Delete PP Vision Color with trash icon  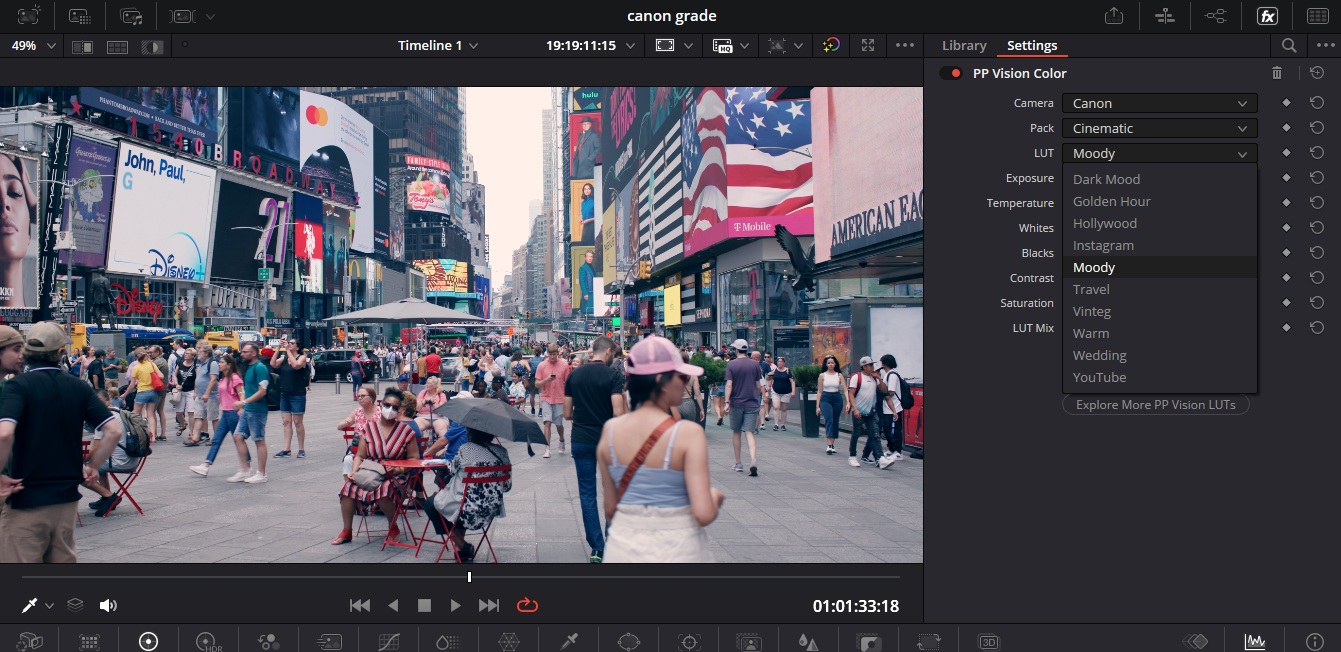coord(1277,73)
